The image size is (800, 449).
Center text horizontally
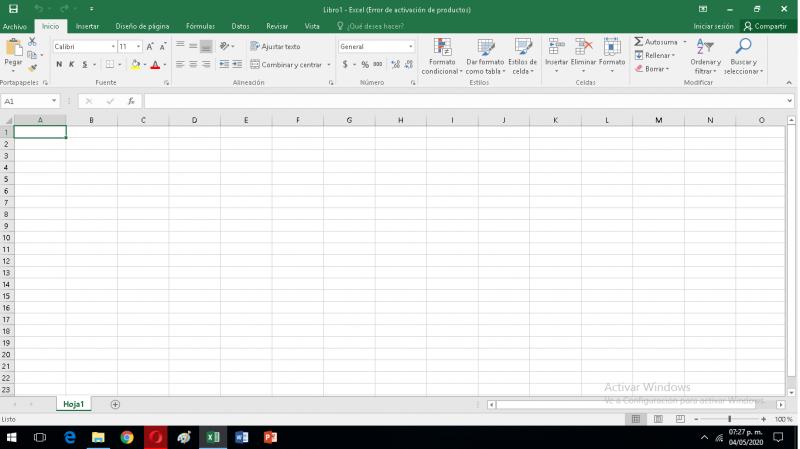[193, 64]
